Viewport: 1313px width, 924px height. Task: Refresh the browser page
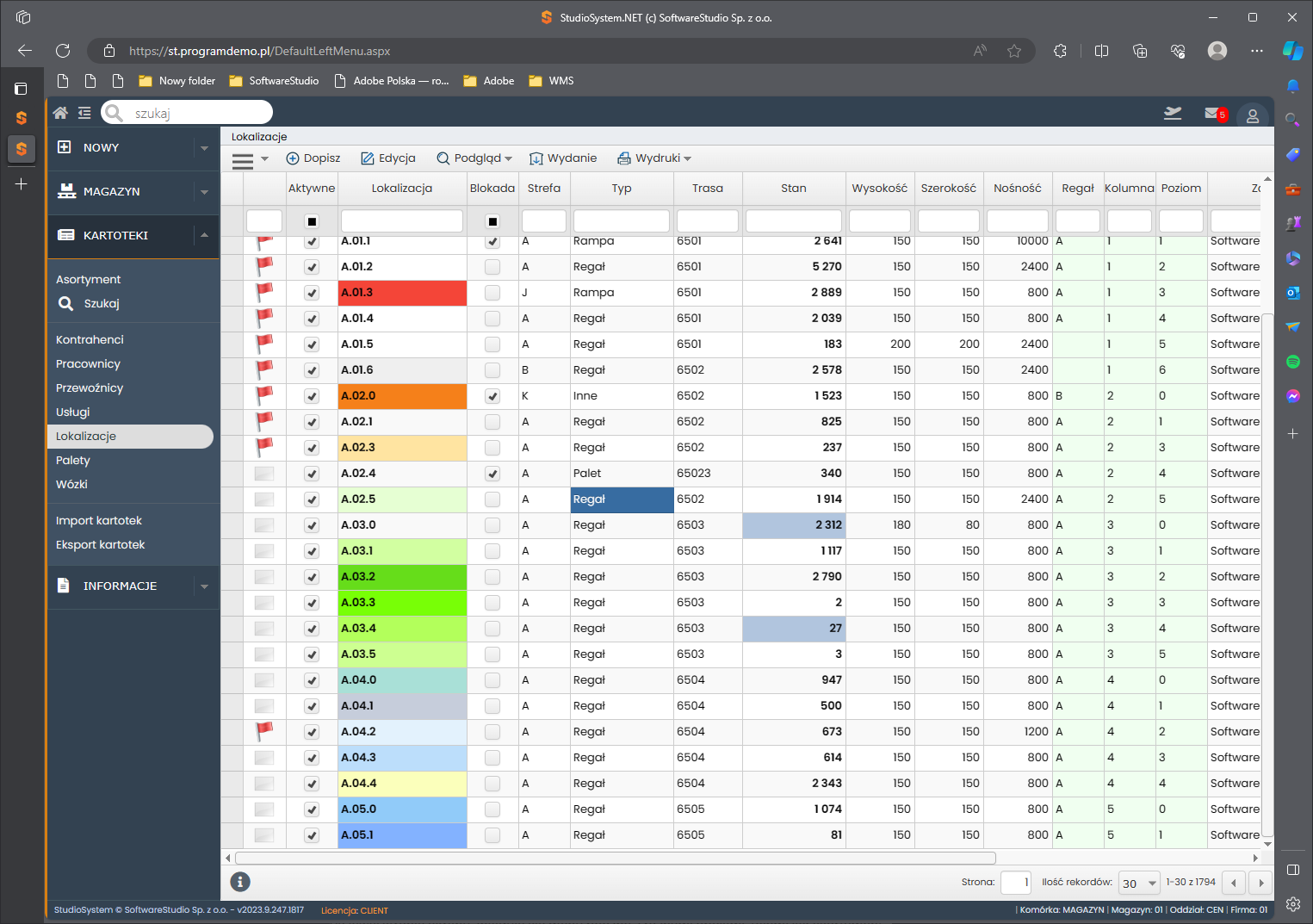[63, 51]
